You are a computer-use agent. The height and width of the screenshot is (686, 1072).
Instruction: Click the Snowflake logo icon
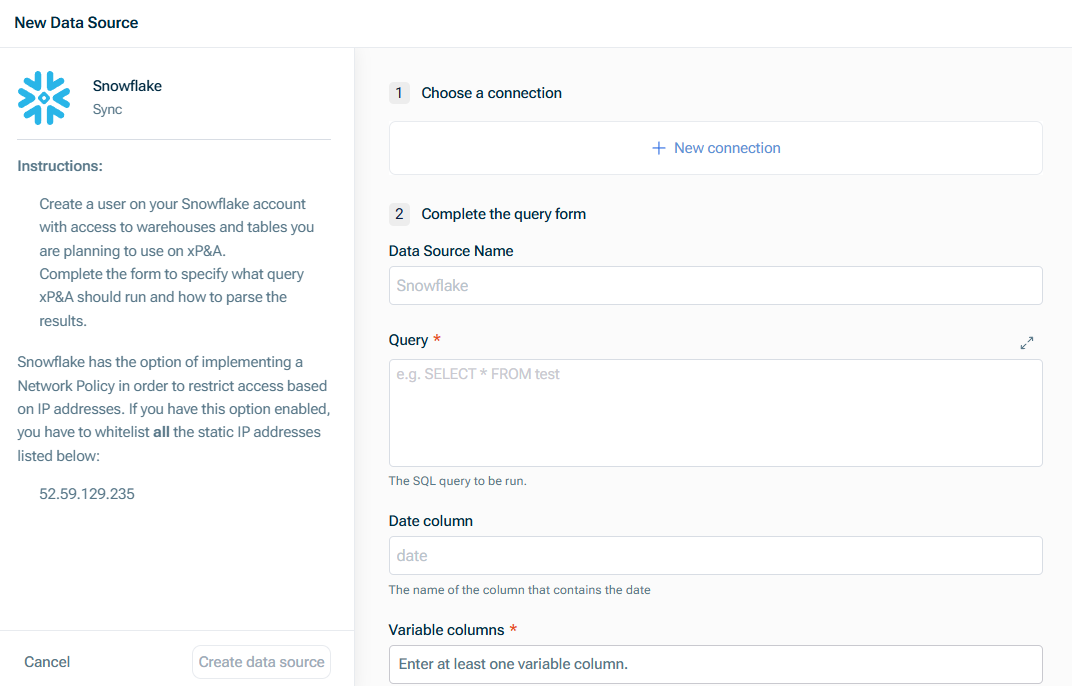pyautogui.click(x=44, y=98)
